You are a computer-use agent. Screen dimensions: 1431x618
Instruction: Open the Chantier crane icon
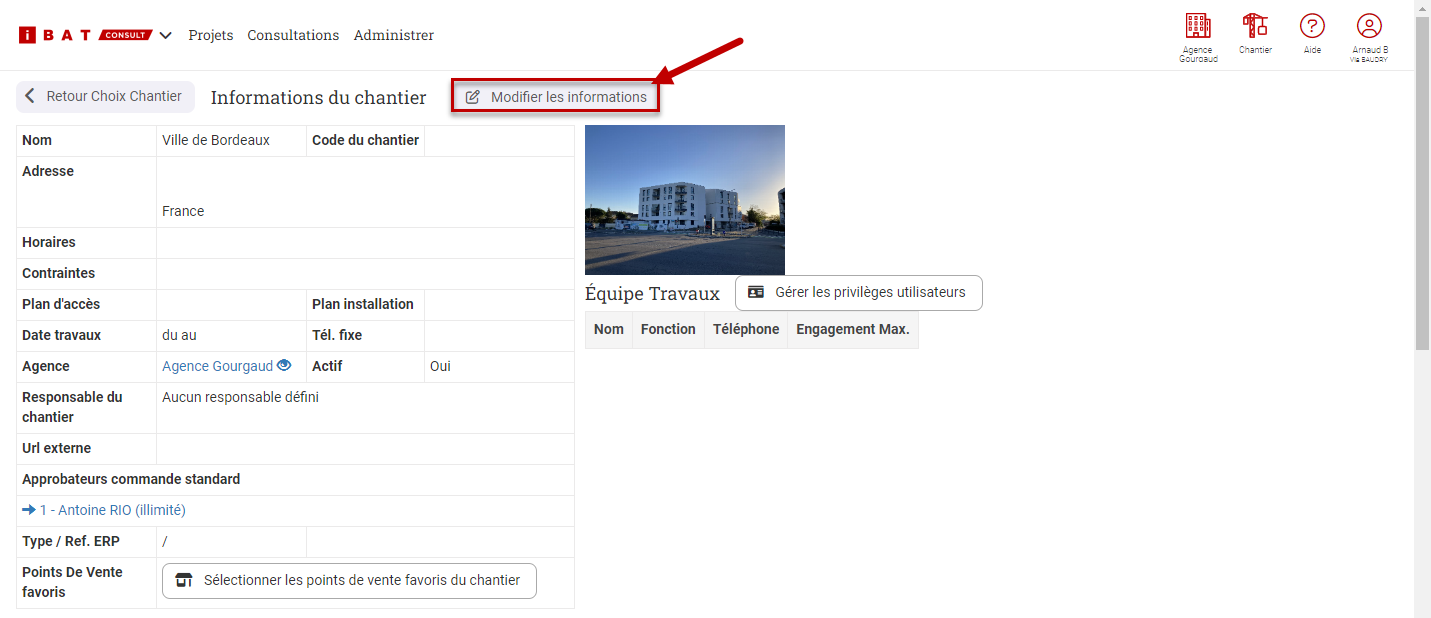[1254, 33]
